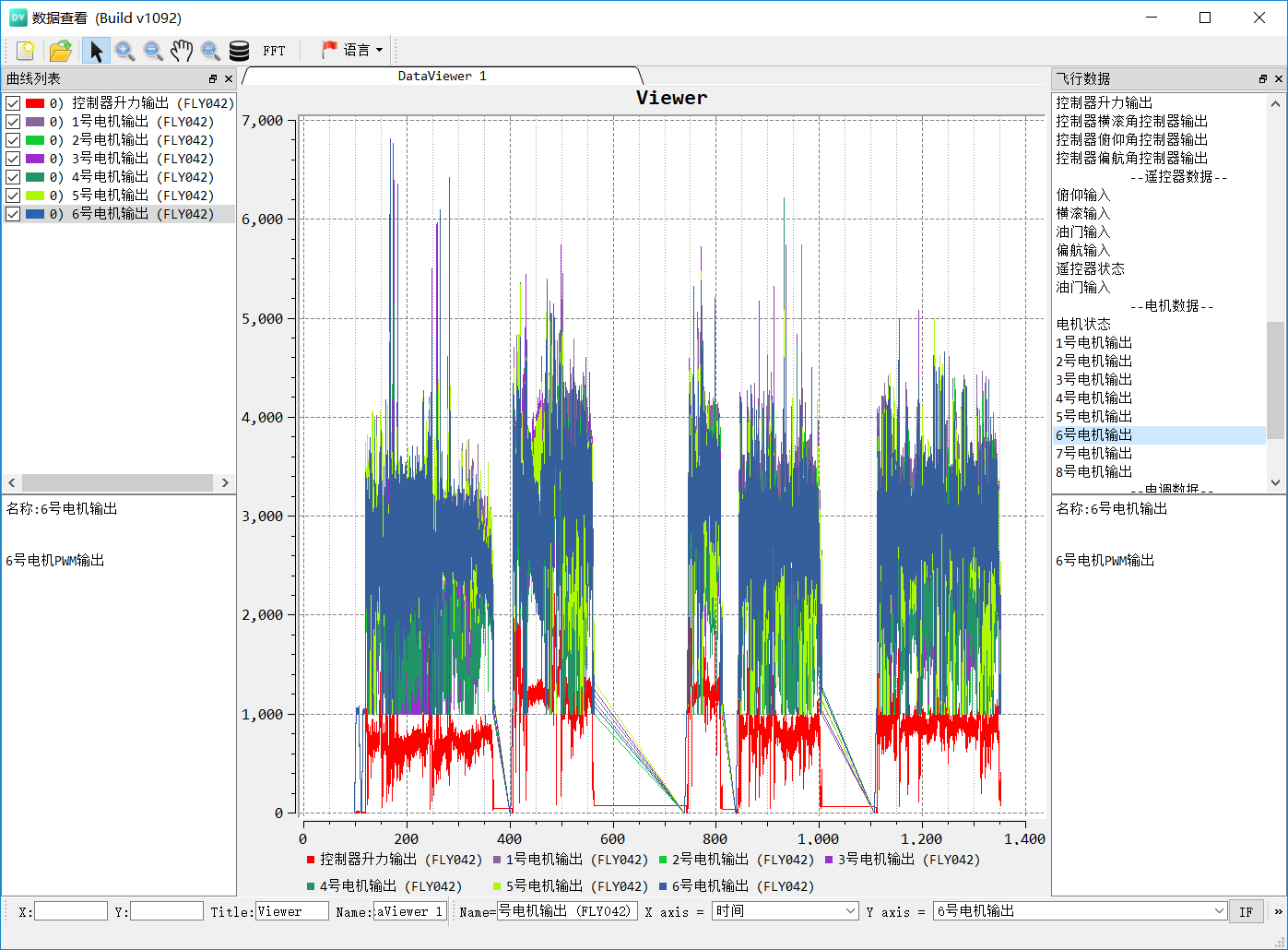Uncheck the 3号电机输出 curve checkbox
Image resolution: width=1288 pixels, height=950 pixels.
click(13, 159)
